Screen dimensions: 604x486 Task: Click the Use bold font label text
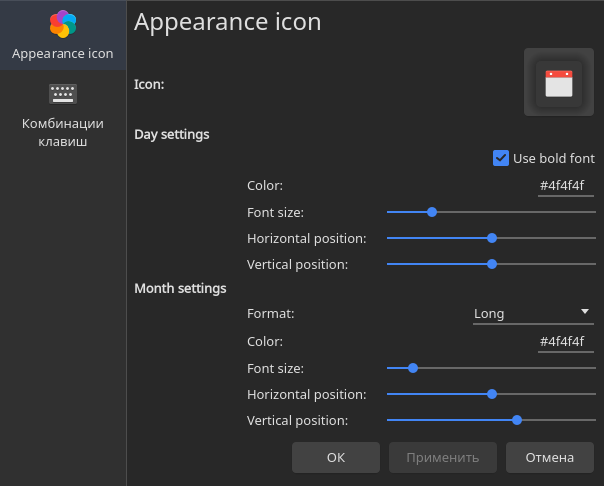tap(554, 158)
